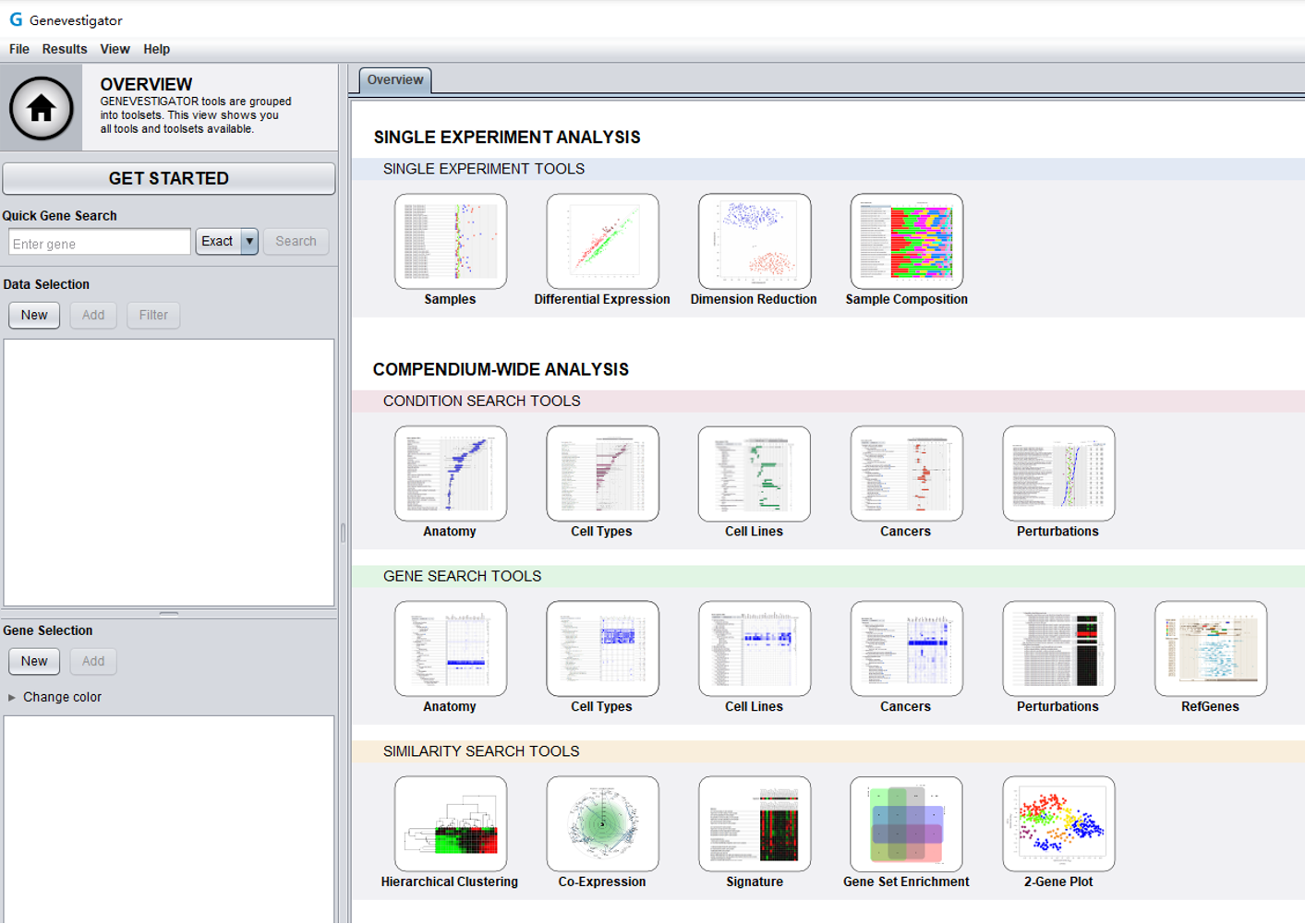
Task: Click the Data Selection list area
Action: tap(169, 473)
